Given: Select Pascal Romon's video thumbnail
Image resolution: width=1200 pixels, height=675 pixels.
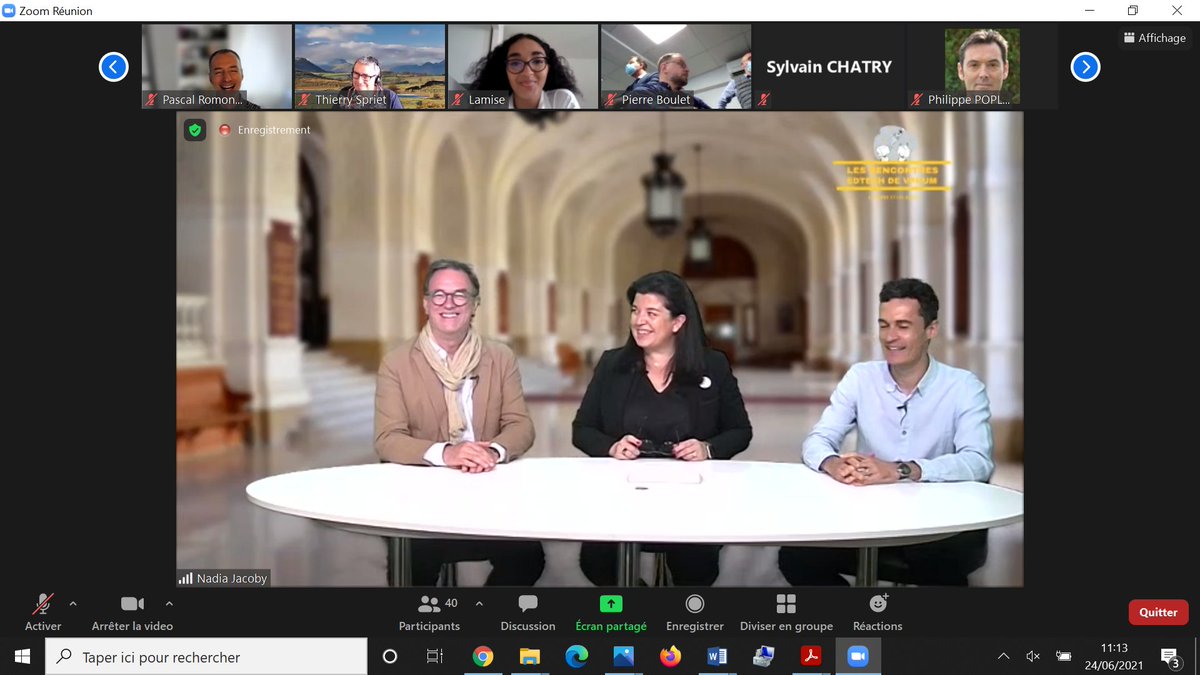Looking at the screenshot, I should pos(216,67).
